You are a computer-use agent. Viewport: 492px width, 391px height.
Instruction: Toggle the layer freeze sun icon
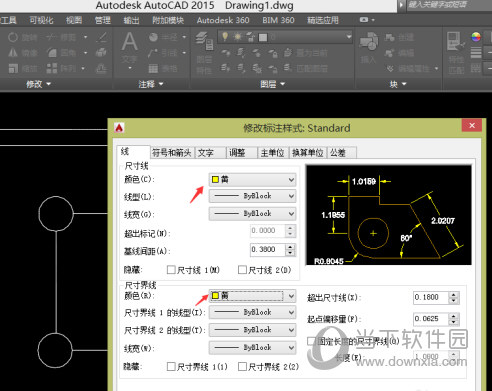point(238,37)
